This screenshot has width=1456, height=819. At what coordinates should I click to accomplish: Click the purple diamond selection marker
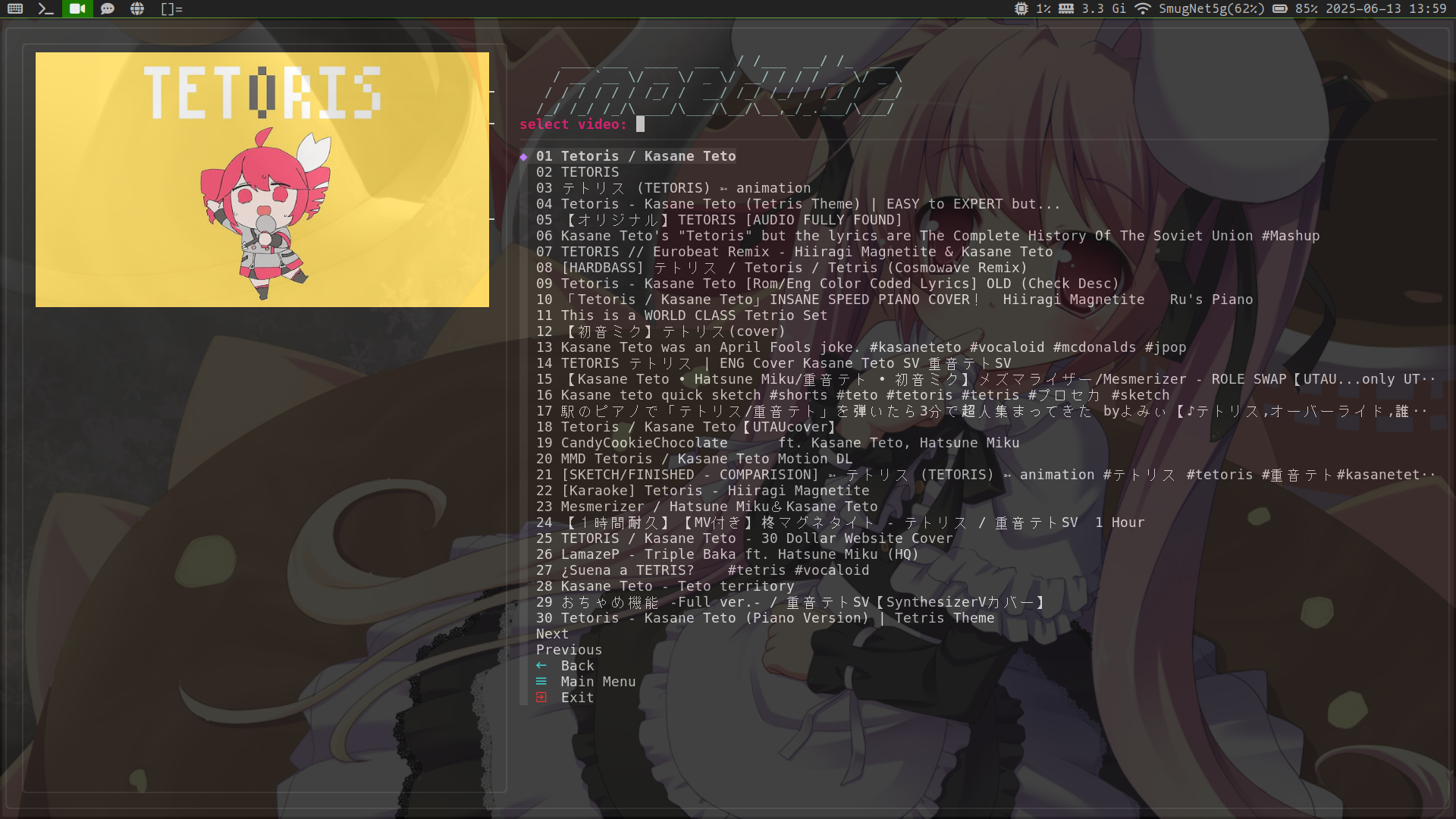(x=523, y=156)
